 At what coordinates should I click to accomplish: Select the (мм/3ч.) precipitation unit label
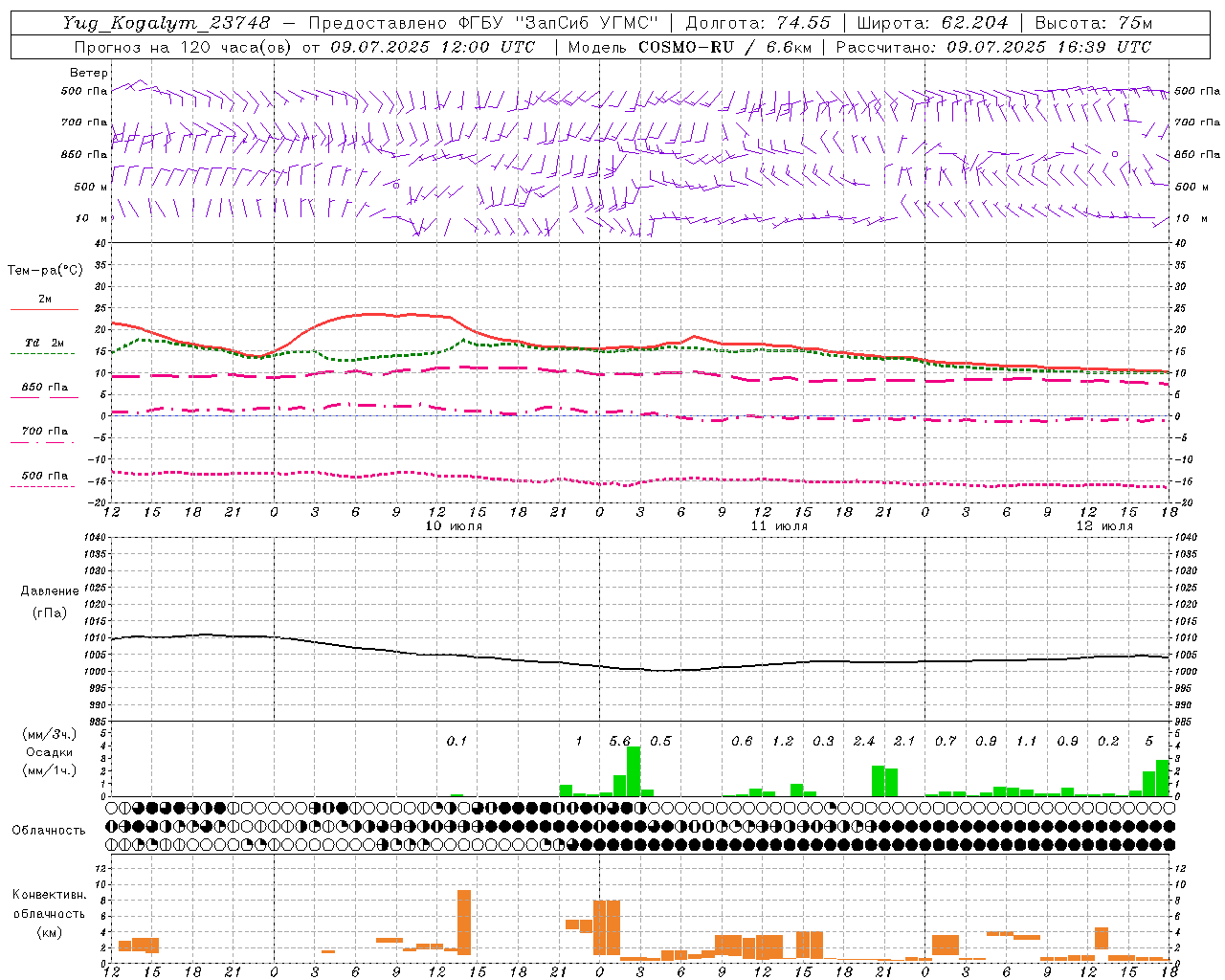click(x=50, y=734)
